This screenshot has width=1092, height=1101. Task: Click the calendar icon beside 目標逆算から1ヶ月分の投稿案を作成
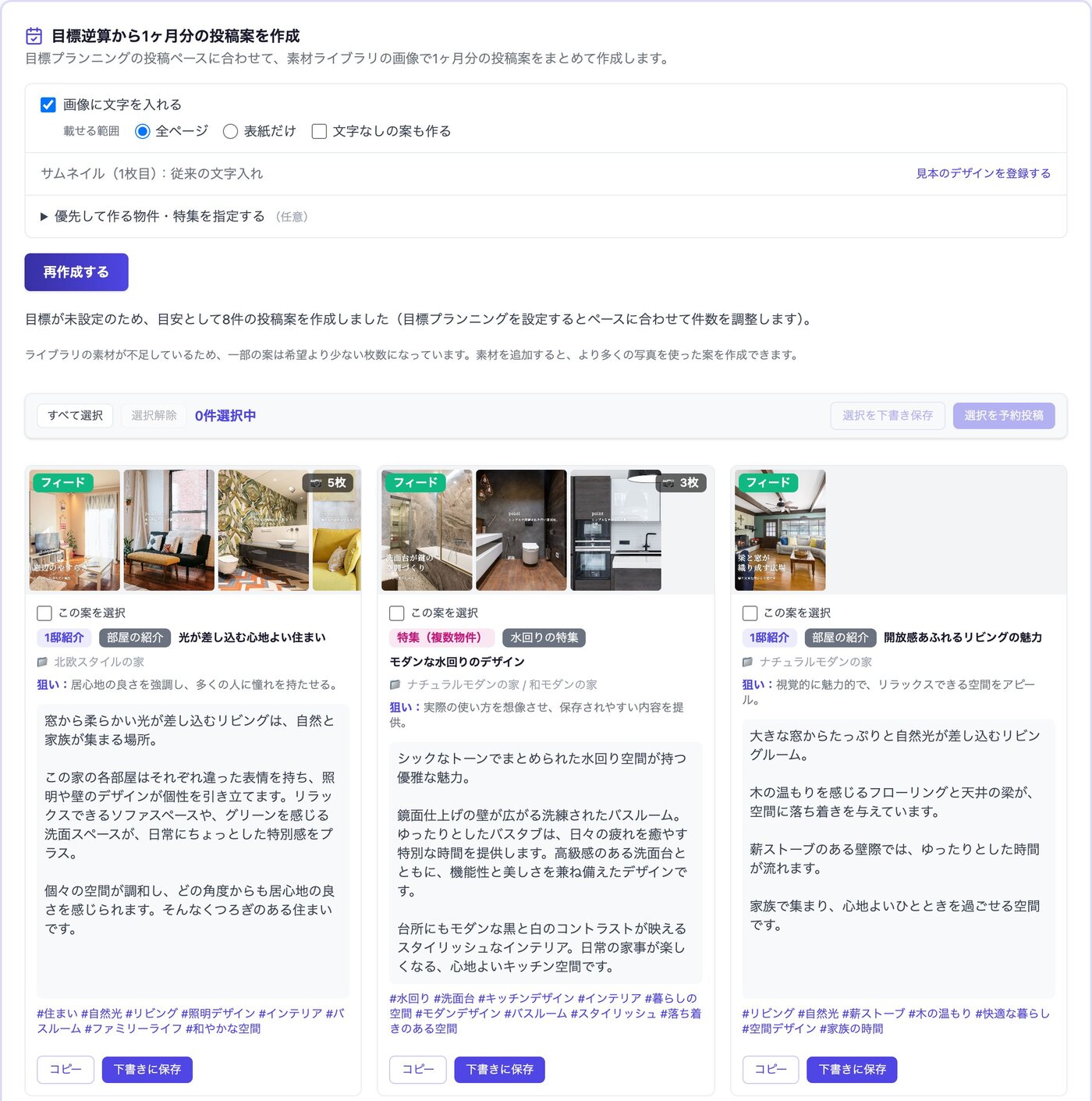coord(34,36)
